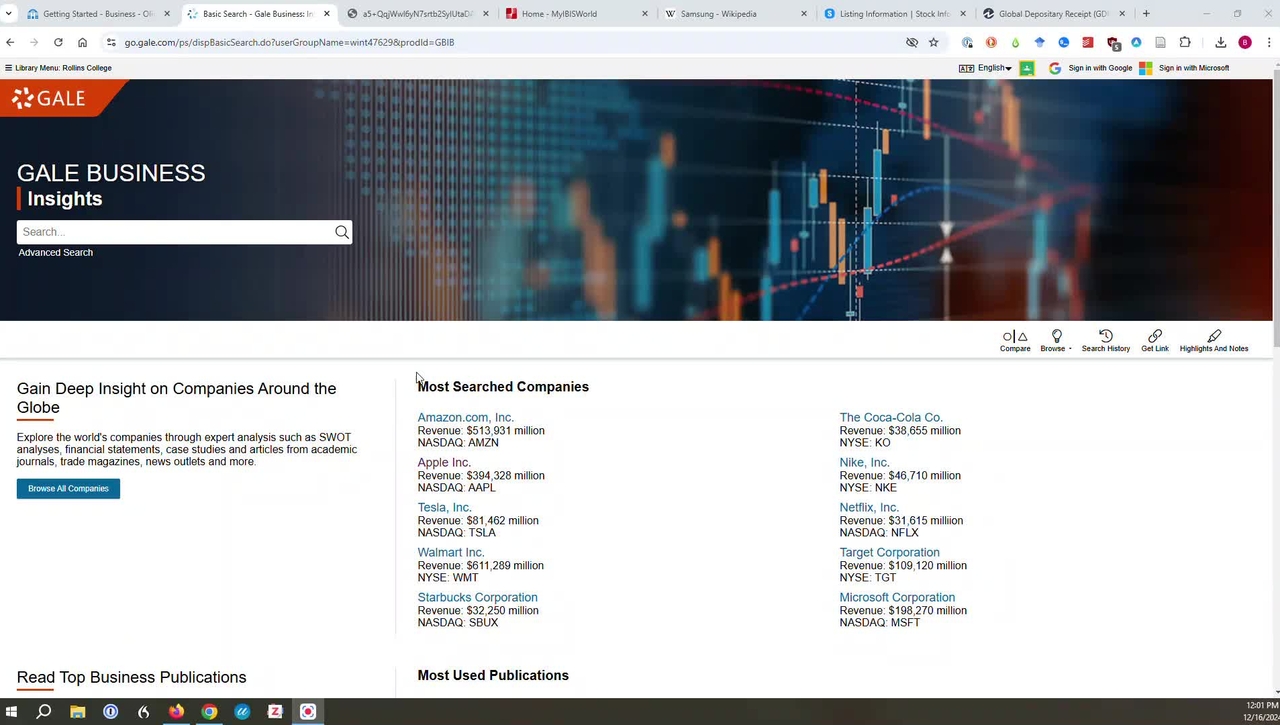This screenshot has width=1280, height=725.
Task: Click the page vertical scrollbar
Action: click(x=1276, y=210)
